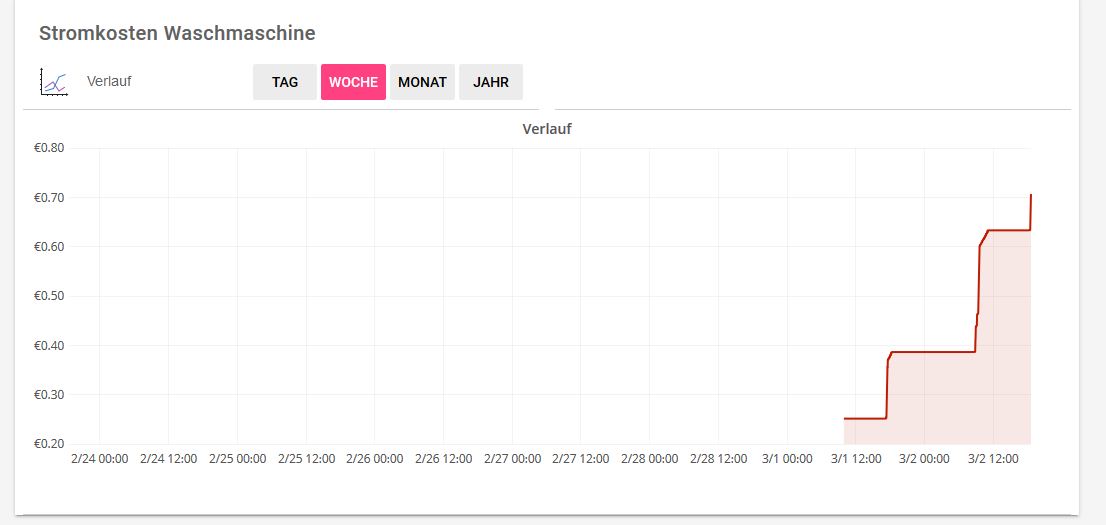Click the 2/27 00:00 date label

(513, 459)
